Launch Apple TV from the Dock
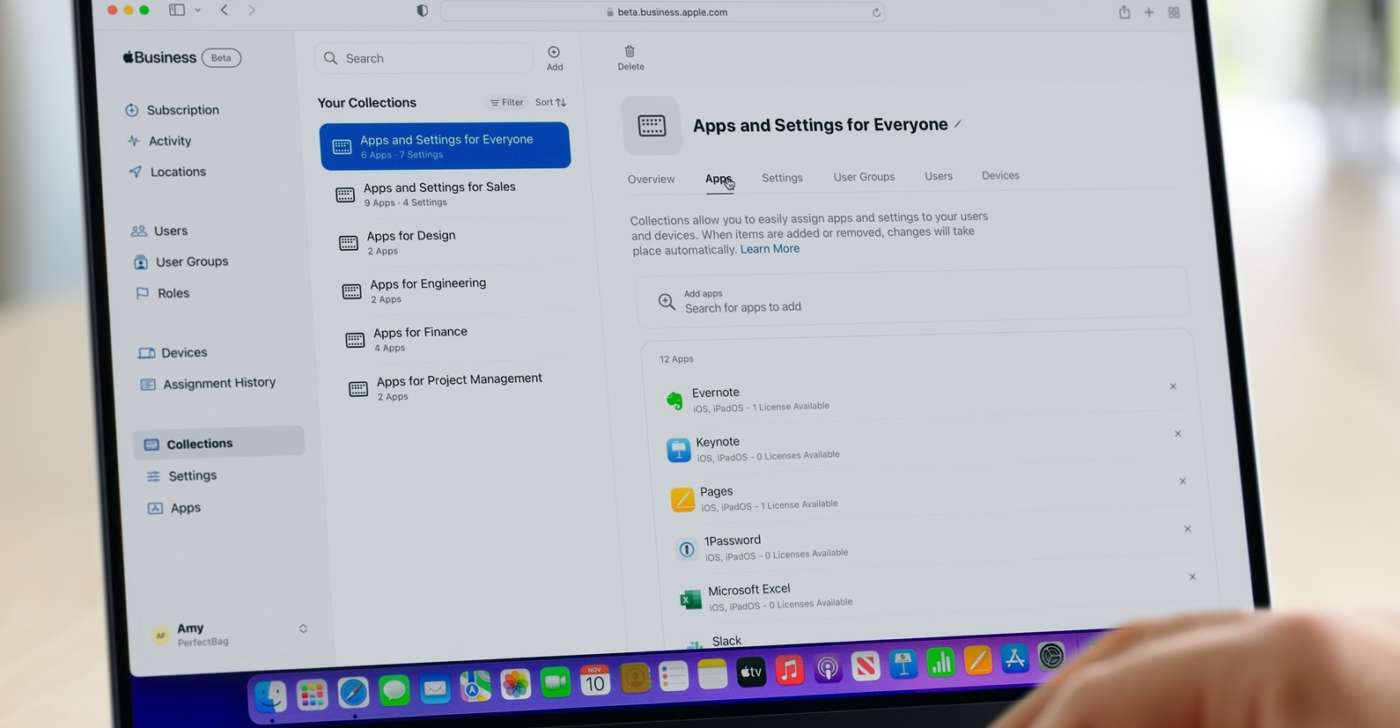The image size is (1400, 728). click(751, 673)
